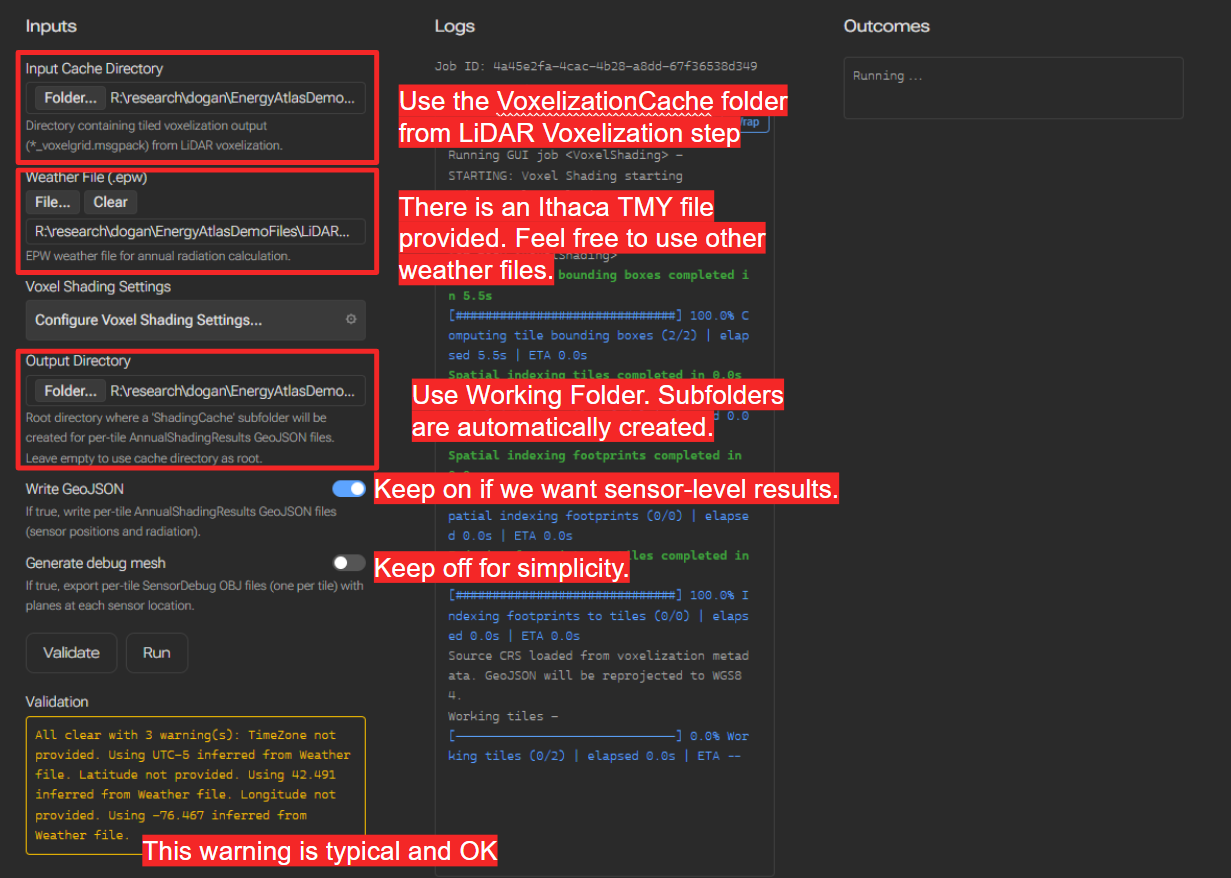Click the Output Directory path text field

236,390
